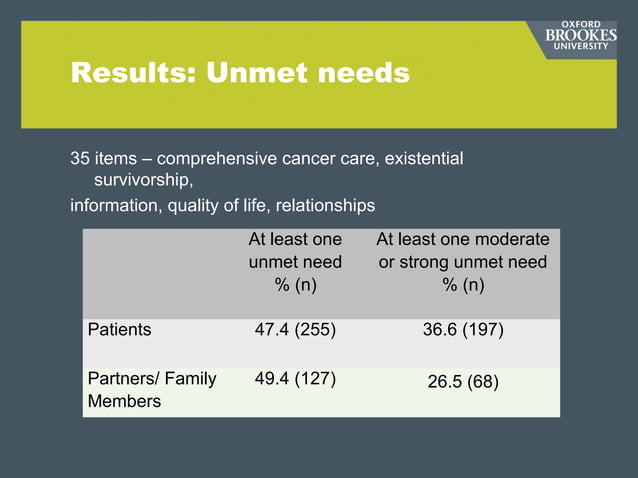Click the Partners/ Family Members row label
Viewport: 638px width, 478px height.
pyautogui.click(x=152, y=390)
